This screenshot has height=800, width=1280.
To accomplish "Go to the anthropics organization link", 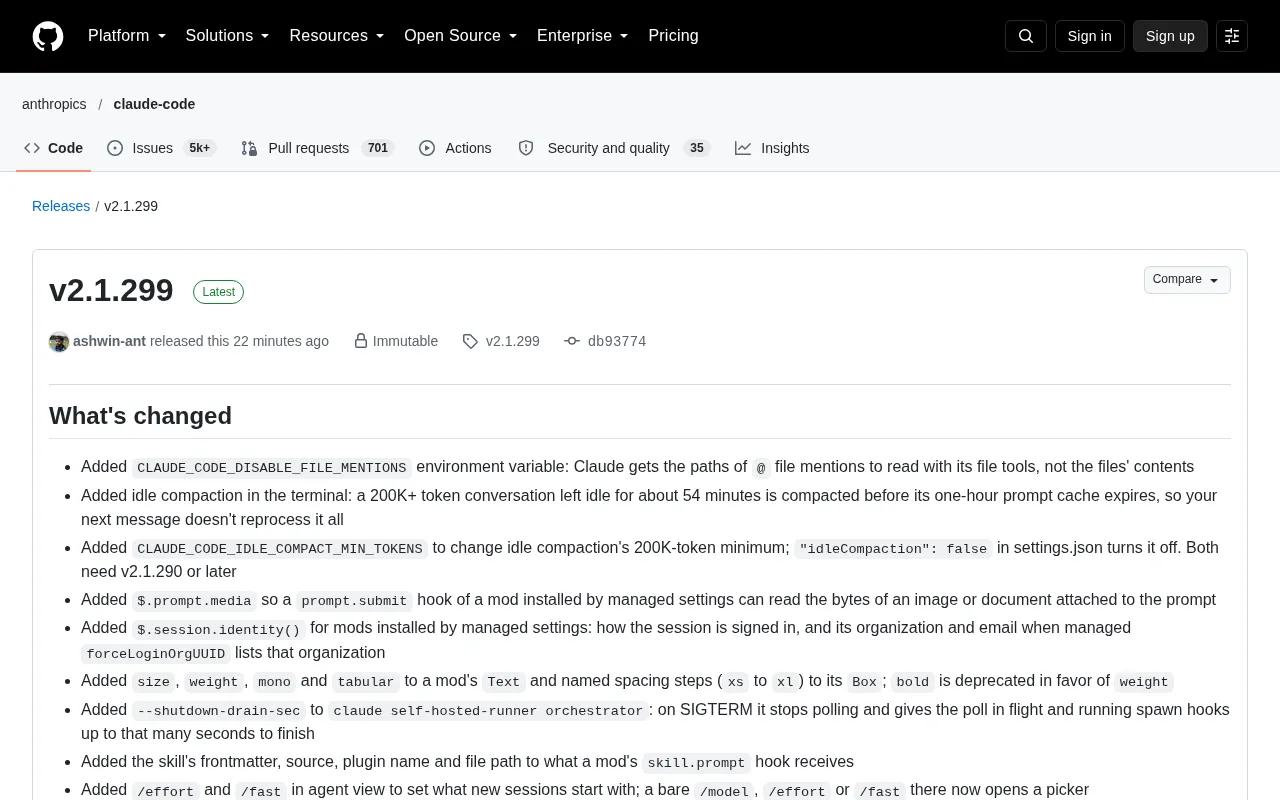I will (x=54, y=104).
